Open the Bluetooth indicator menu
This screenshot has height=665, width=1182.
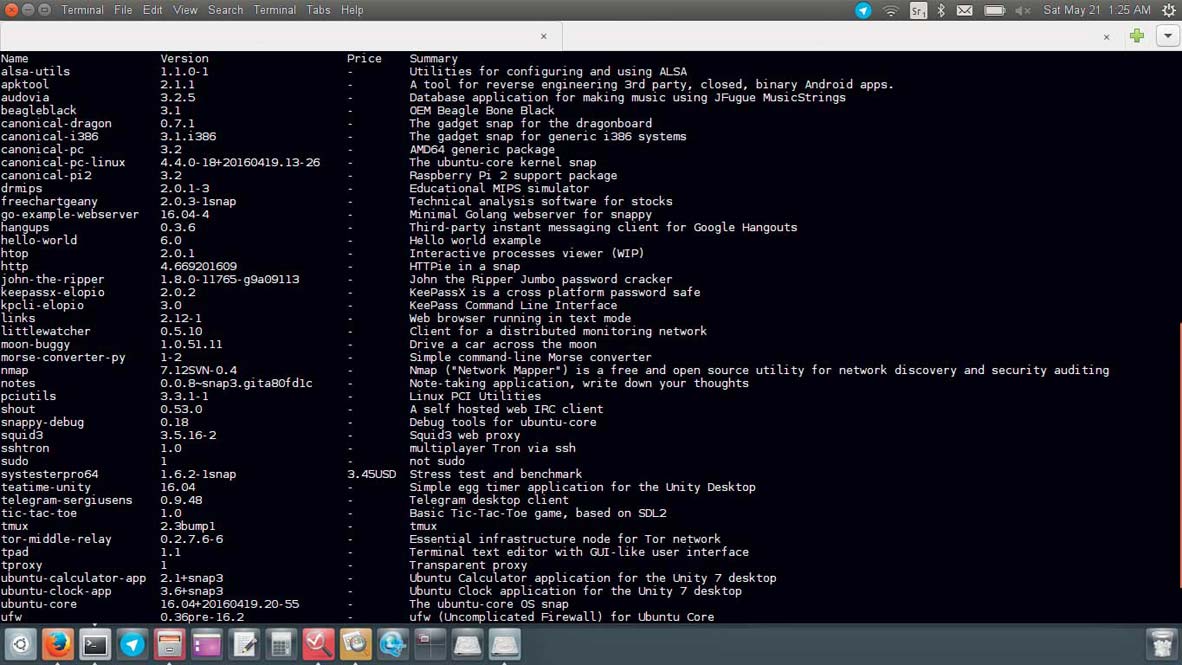pyautogui.click(x=941, y=11)
